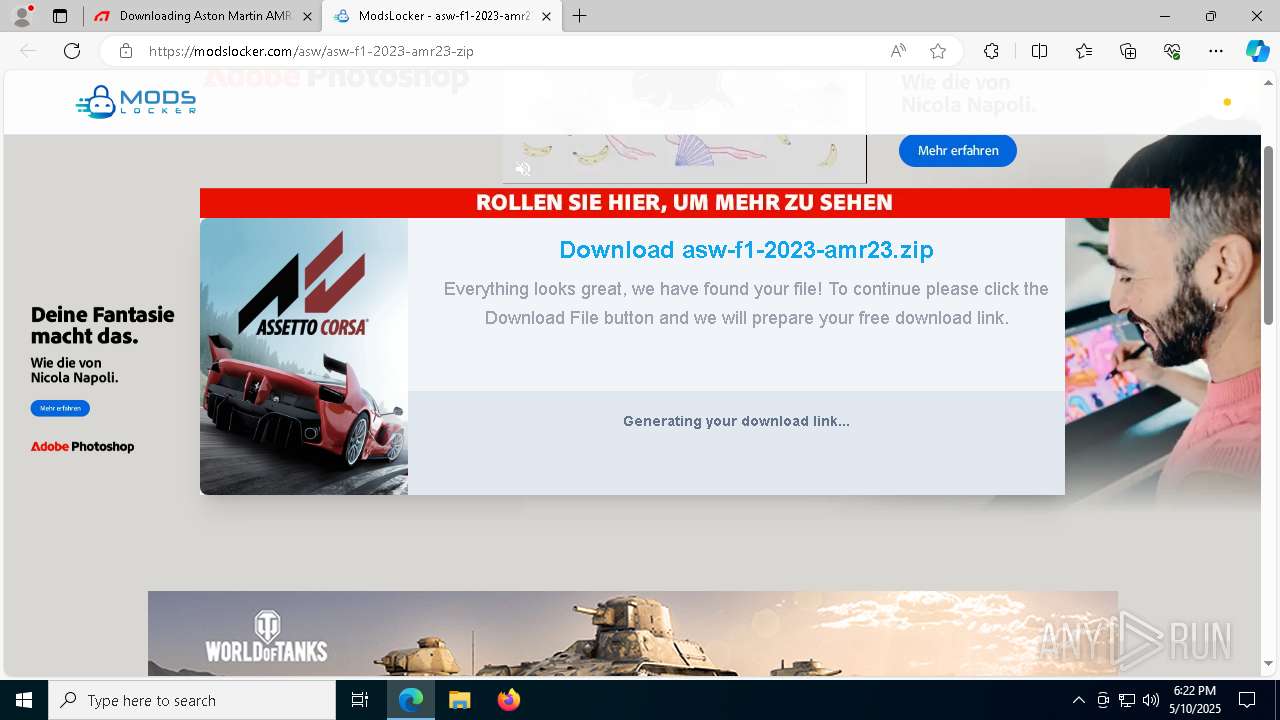Screen dimensions: 1280x720
Task: Open the Collections icon
Action: point(1128,51)
